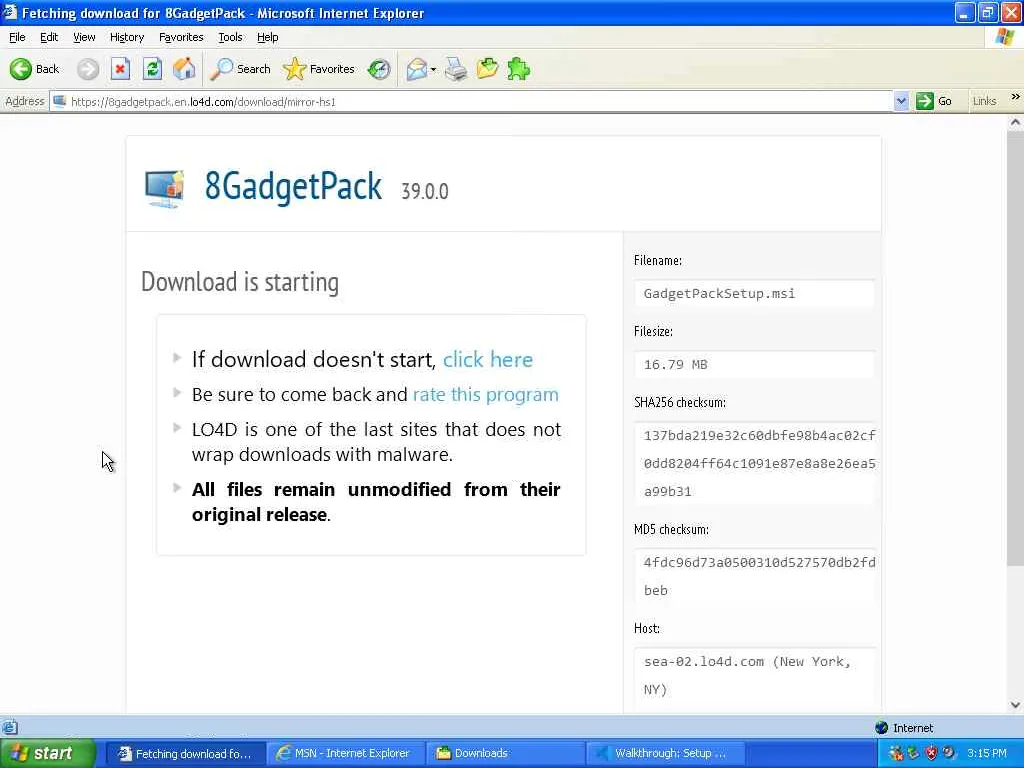This screenshot has width=1024, height=768.
Task: Click the 'Download is starting' heading
Action: [240, 282]
